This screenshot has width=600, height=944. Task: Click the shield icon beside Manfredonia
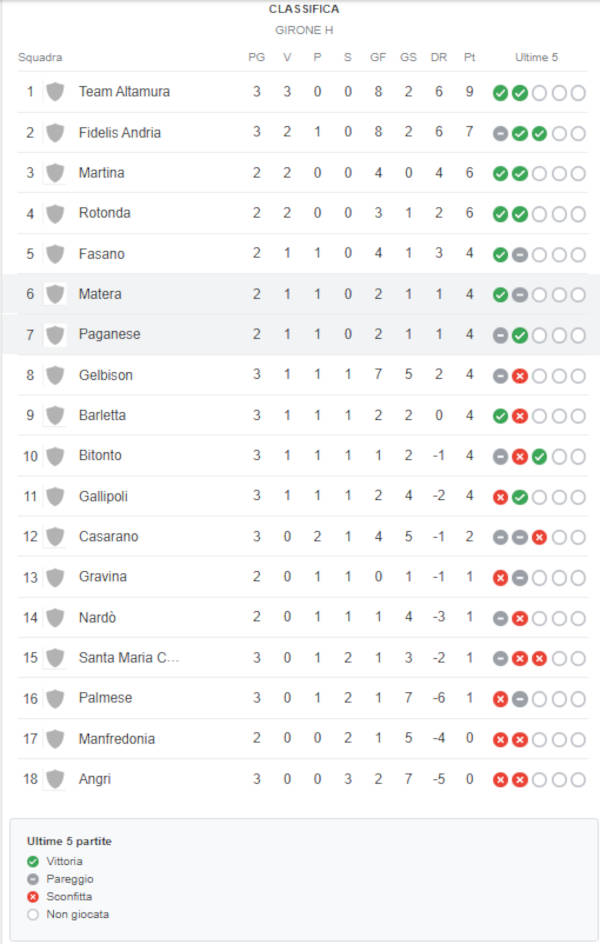point(55,739)
